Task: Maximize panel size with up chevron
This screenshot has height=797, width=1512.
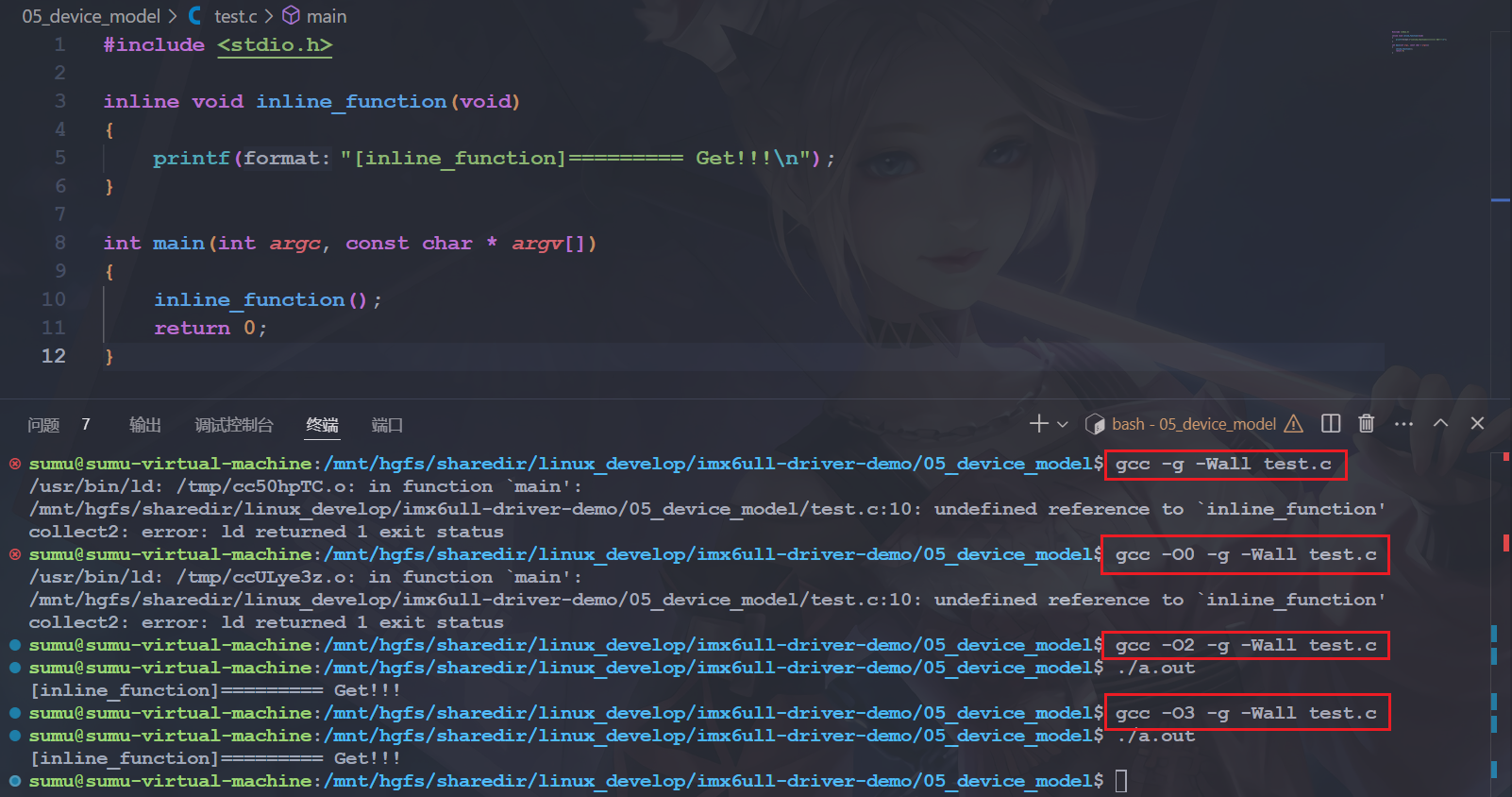Action: coord(1440,424)
